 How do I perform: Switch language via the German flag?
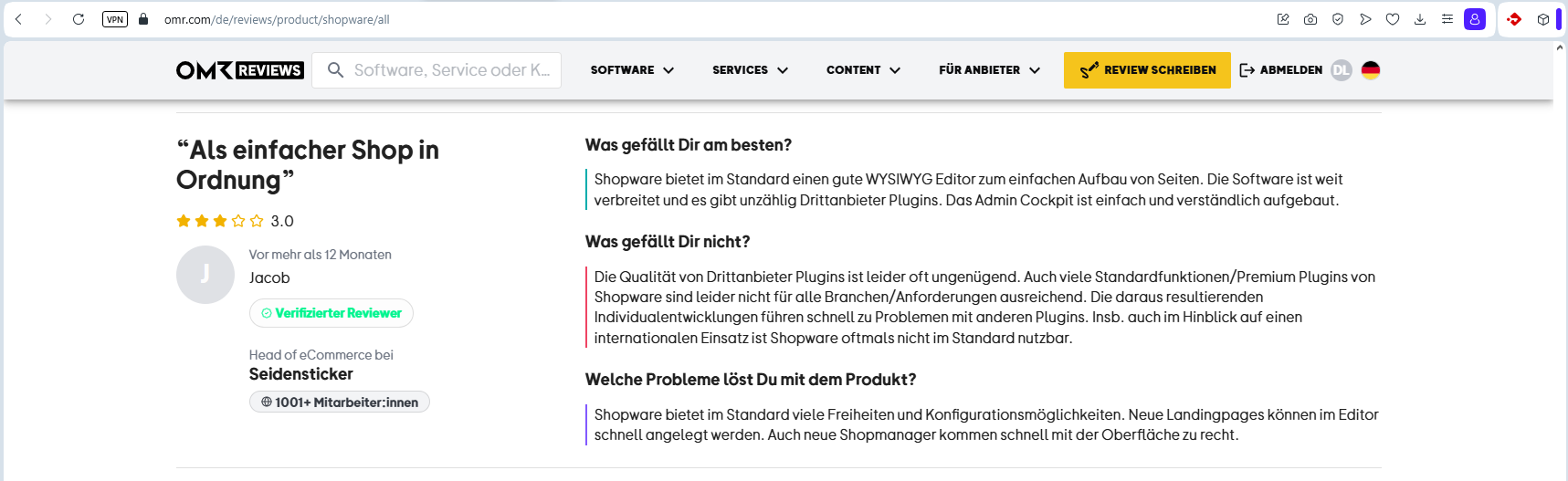[x=1370, y=70]
